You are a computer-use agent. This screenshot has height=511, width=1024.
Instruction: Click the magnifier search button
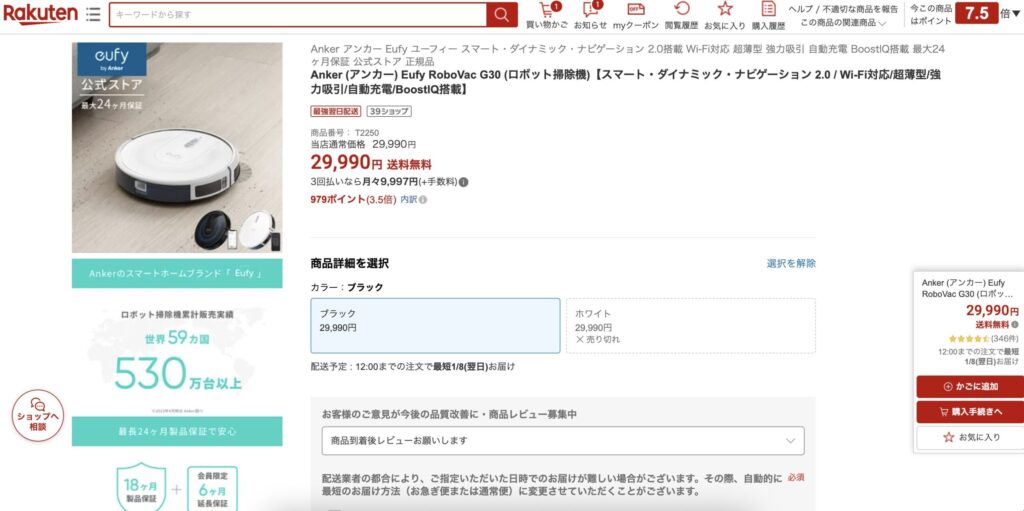tap(502, 15)
